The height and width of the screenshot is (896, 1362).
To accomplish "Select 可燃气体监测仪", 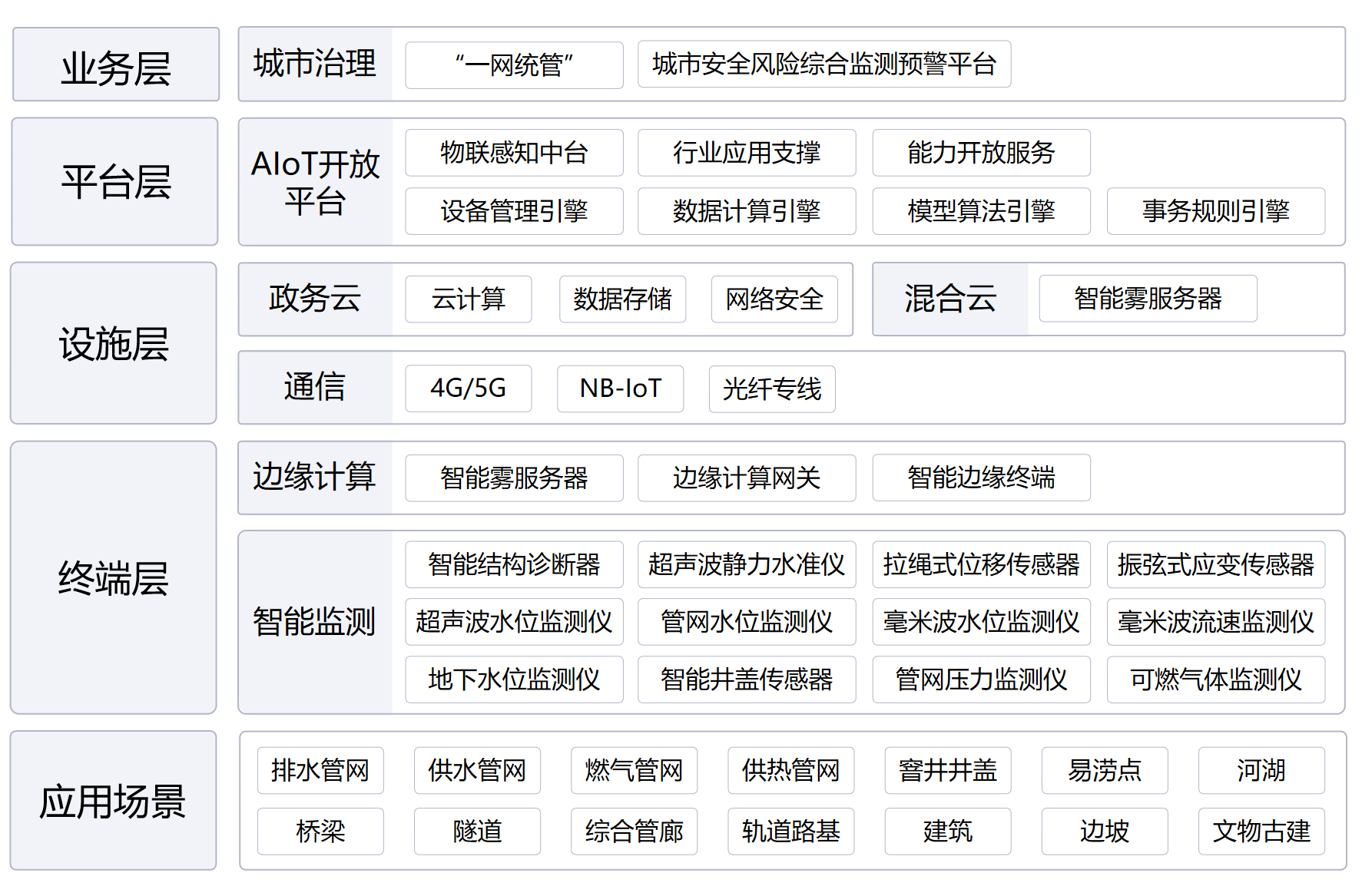I will pyautogui.click(x=1215, y=679).
